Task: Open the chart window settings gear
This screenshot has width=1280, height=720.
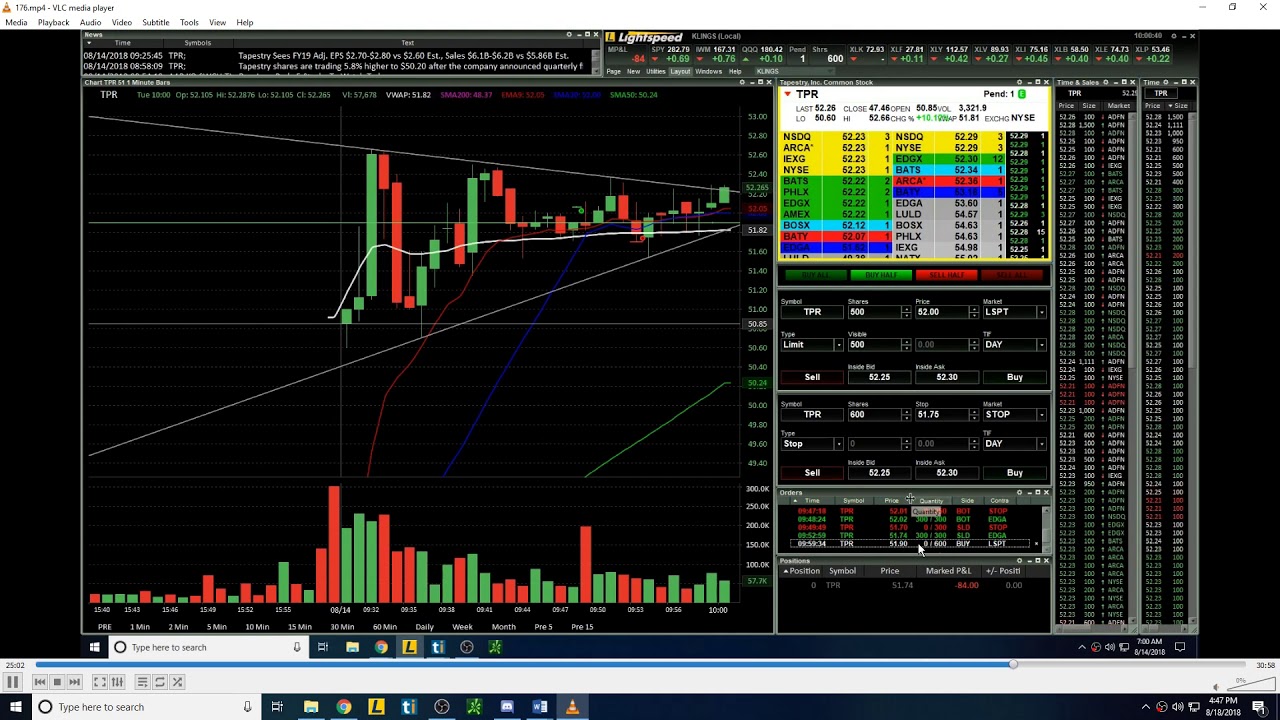Action: coord(742,82)
